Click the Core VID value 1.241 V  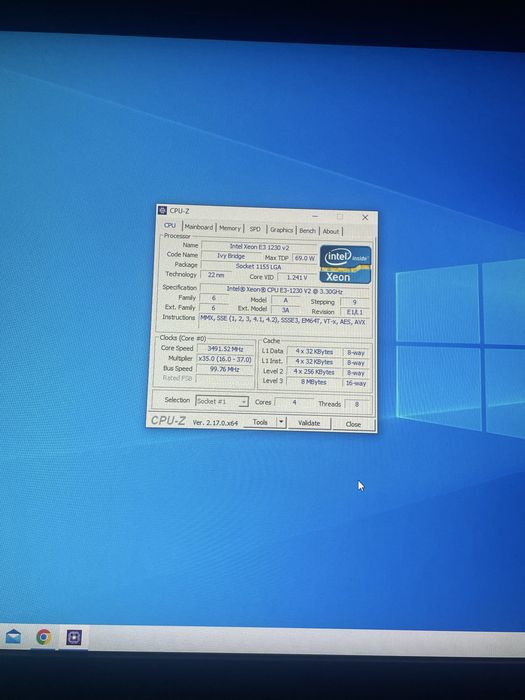pos(297,277)
